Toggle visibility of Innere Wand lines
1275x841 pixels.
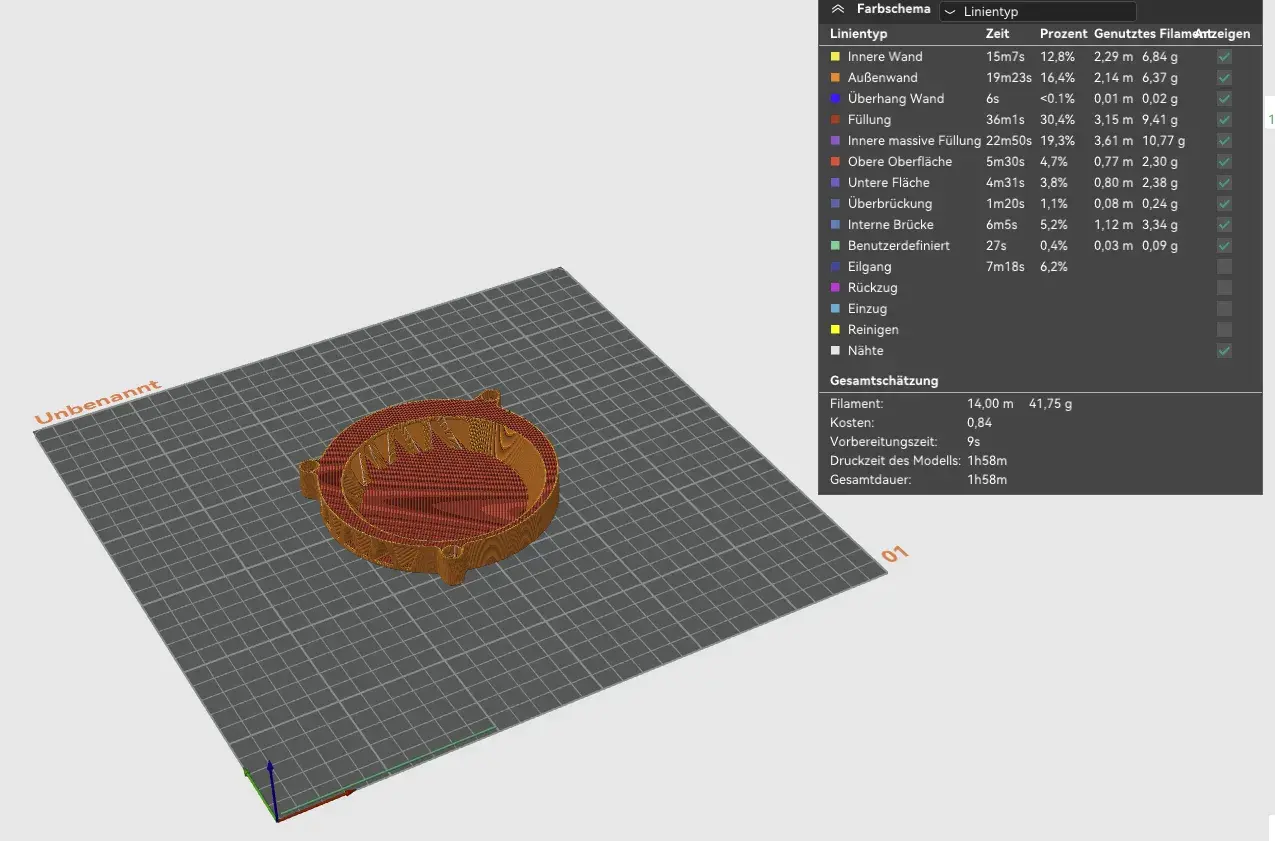(x=1224, y=57)
